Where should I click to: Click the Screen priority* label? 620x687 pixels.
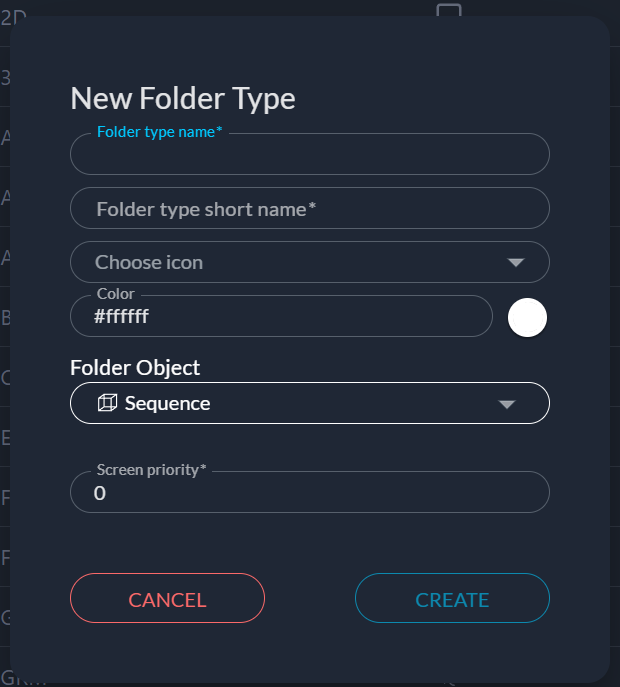(x=151, y=469)
